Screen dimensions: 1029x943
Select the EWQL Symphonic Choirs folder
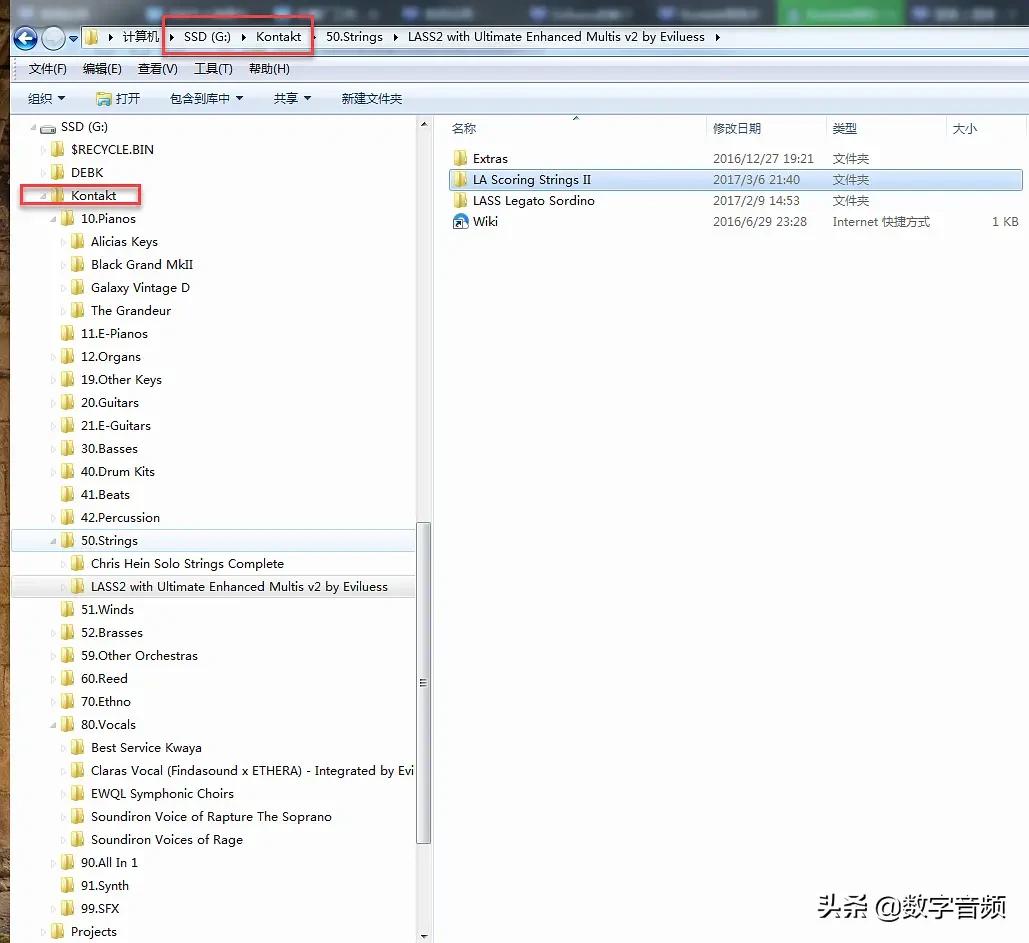pos(162,793)
